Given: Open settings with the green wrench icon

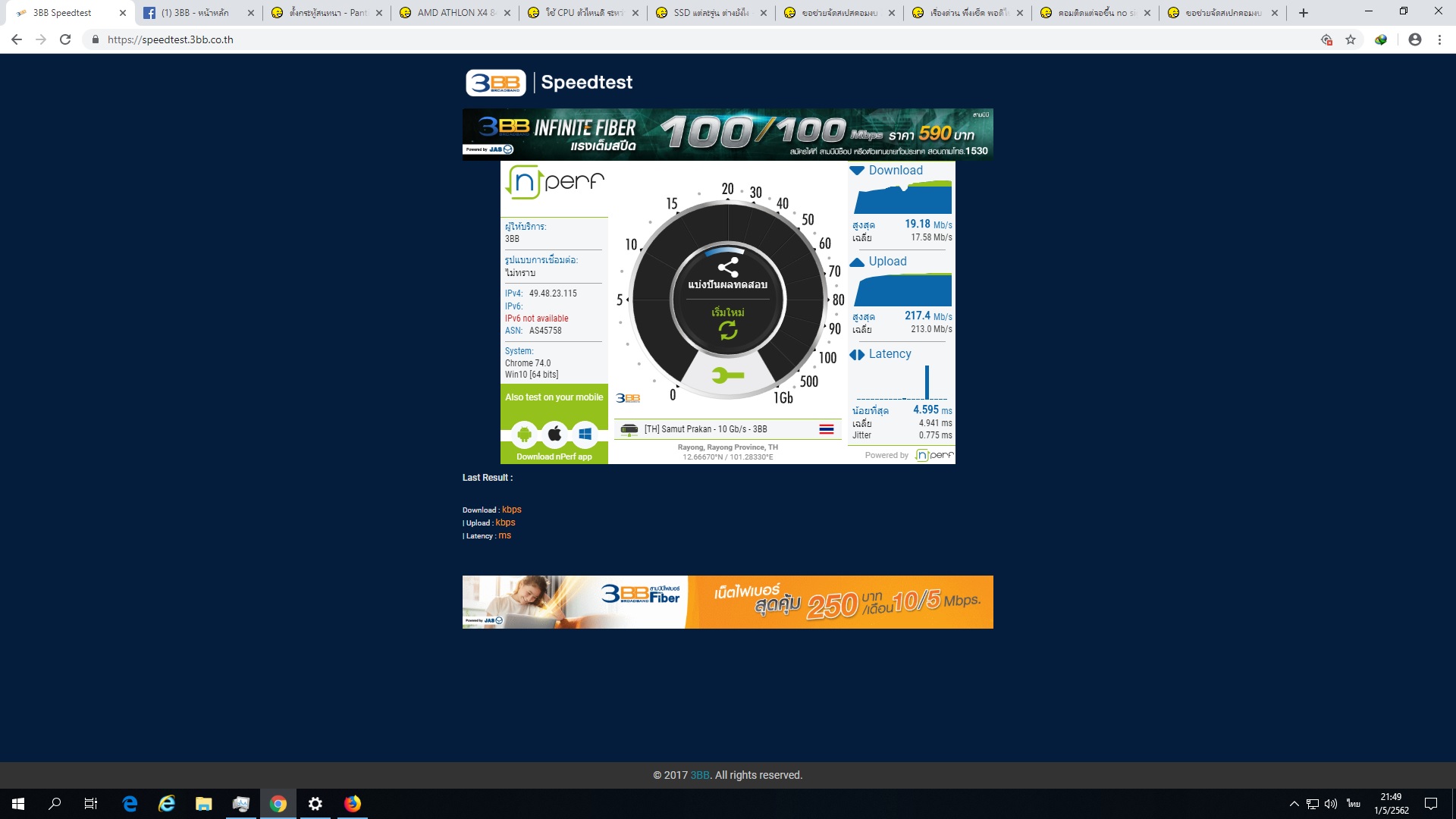Looking at the screenshot, I should [x=728, y=375].
